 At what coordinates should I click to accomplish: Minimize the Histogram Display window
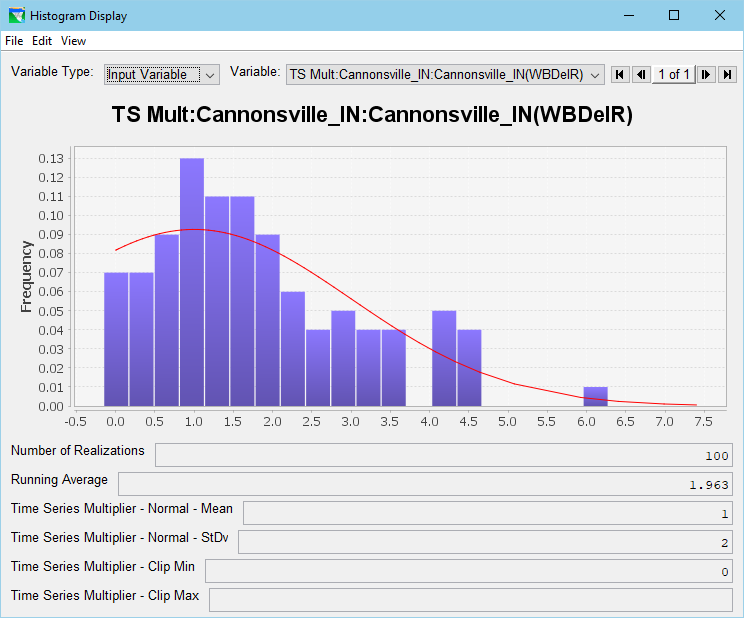[627, 16]
